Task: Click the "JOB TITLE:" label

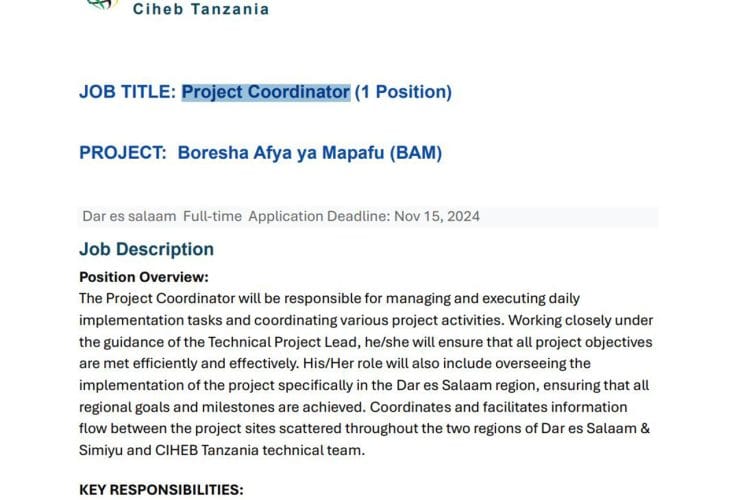Action: 127,92
